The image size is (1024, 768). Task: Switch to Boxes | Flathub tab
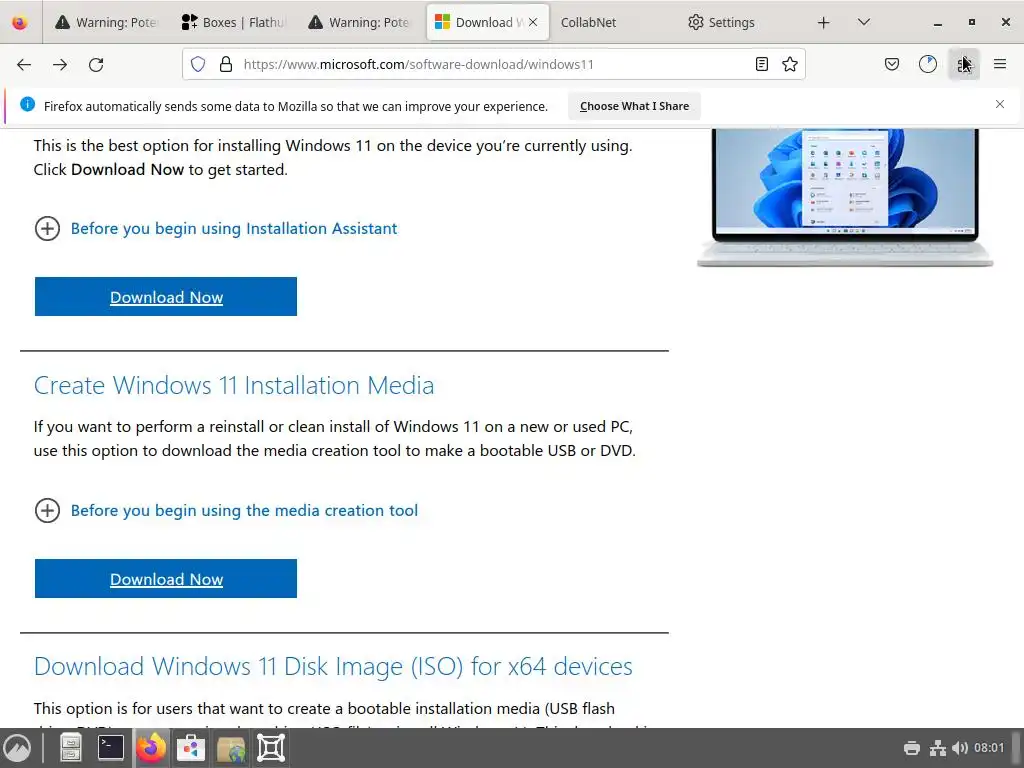(x=233, y=22)
